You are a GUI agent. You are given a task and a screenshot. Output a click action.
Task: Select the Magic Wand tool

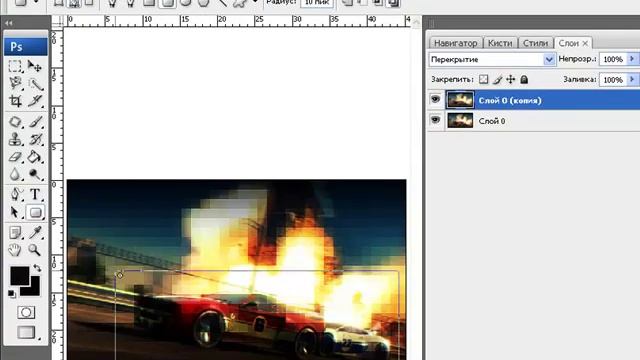point(35,84)
